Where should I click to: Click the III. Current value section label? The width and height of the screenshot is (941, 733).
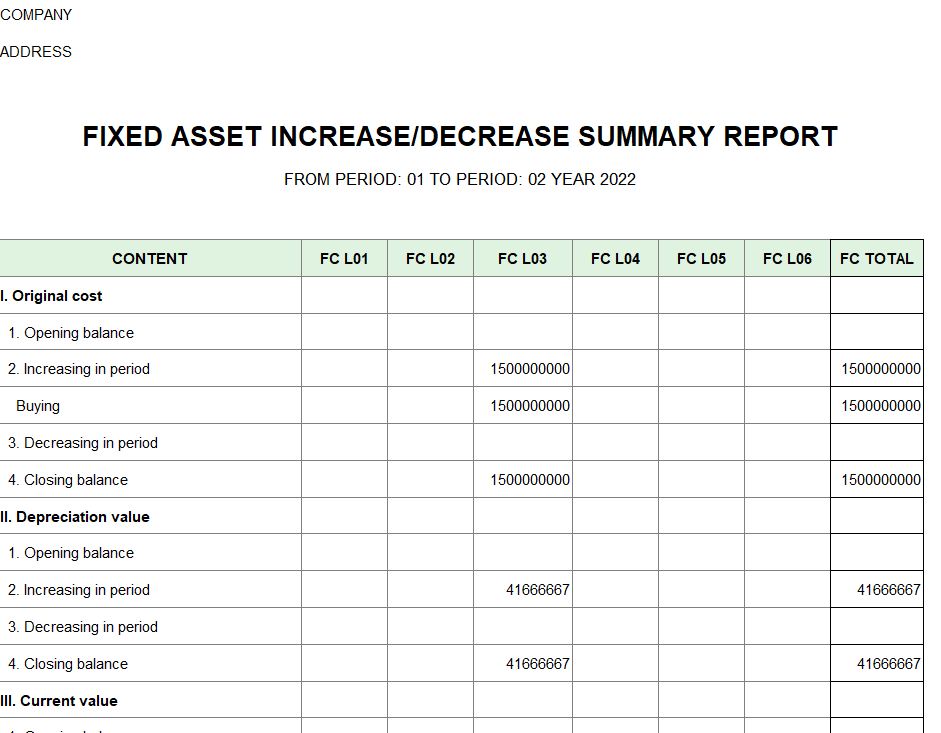tap(59, 701)
